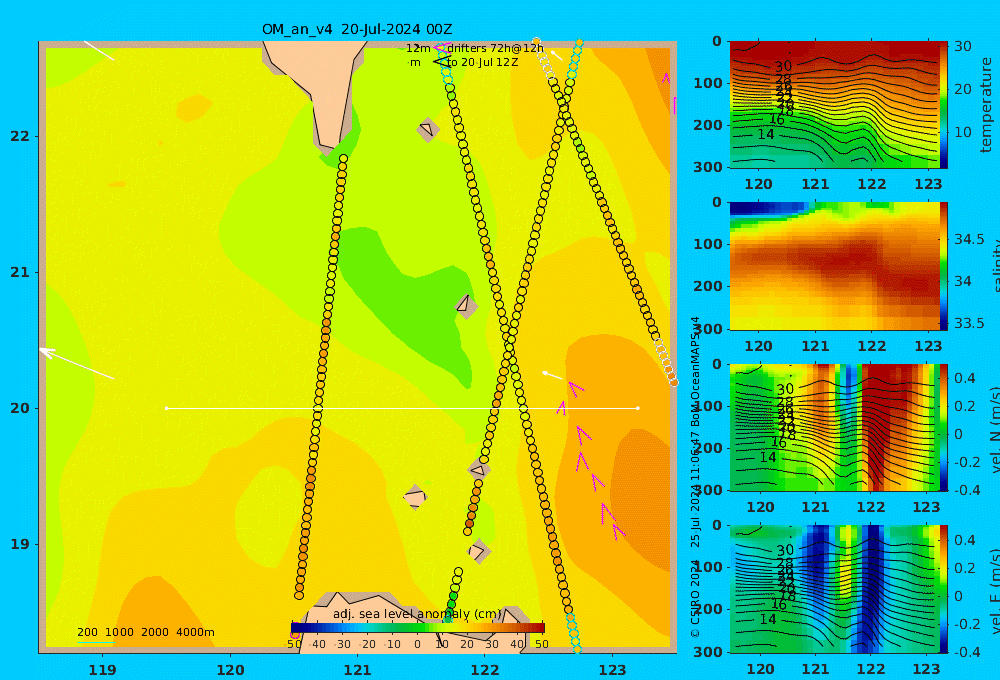
Task: Click 'adj. sea level anomaly (cm)' label
Action: coord(417,614)
